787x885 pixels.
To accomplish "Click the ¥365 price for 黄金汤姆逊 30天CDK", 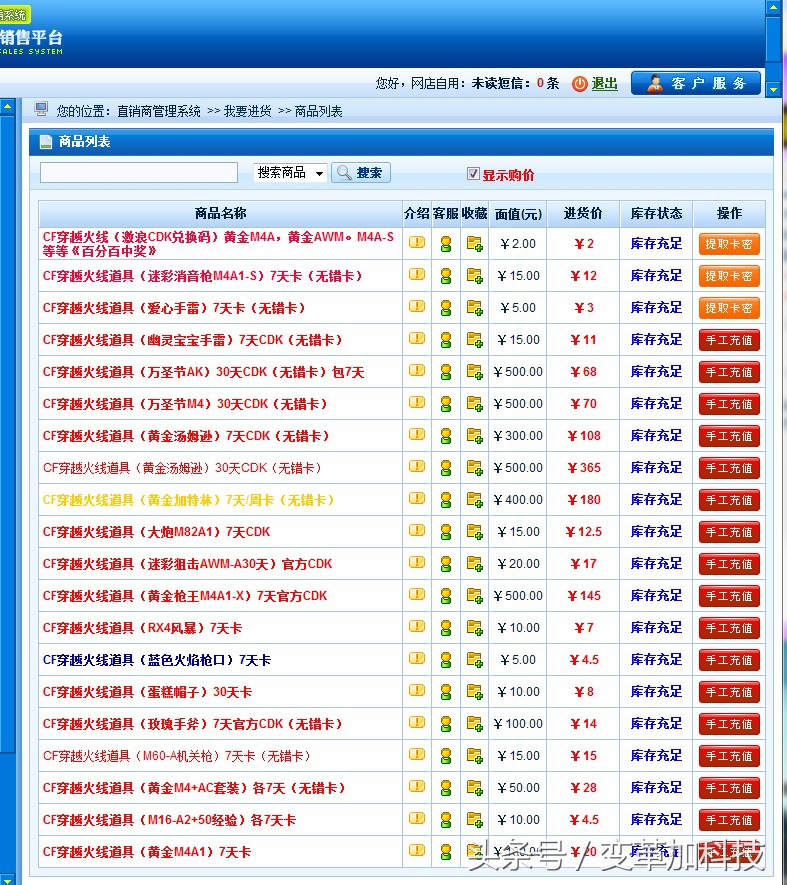I will coord(584,468).
